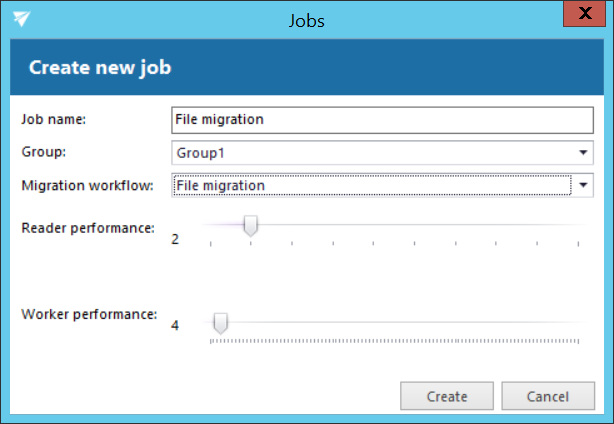Expand the Migration workflow dropdown arrow

(x=583, y=185)
